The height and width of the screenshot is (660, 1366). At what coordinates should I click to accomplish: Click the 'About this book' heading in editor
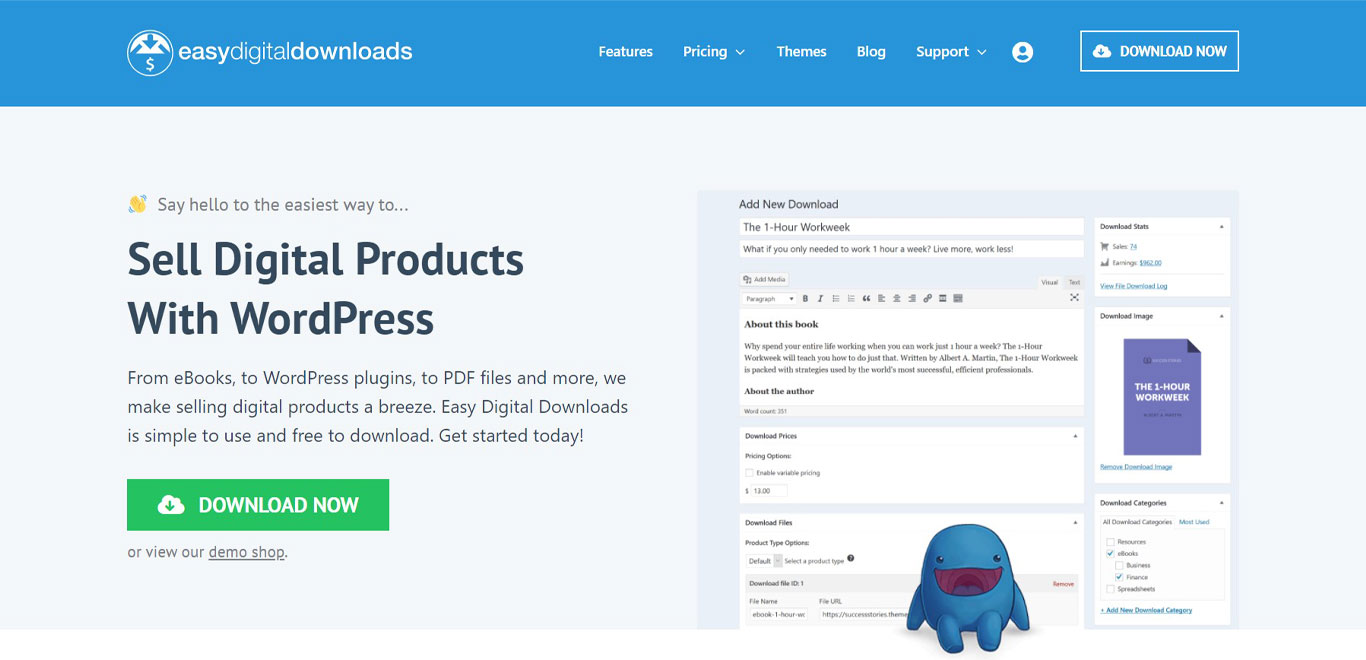[x=781, y=324]
